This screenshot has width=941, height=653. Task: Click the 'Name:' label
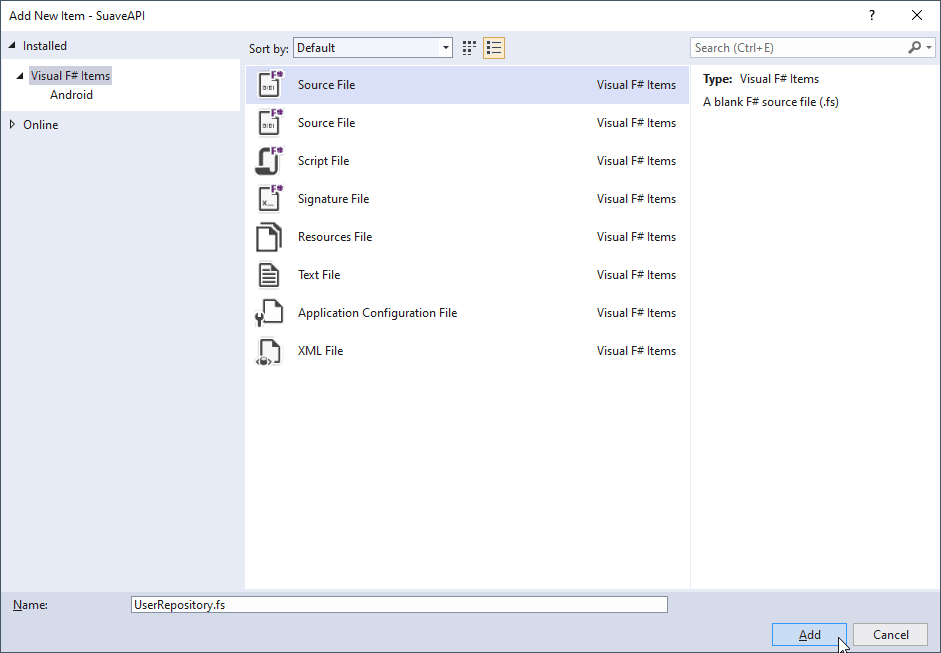(x=31, y=605)
